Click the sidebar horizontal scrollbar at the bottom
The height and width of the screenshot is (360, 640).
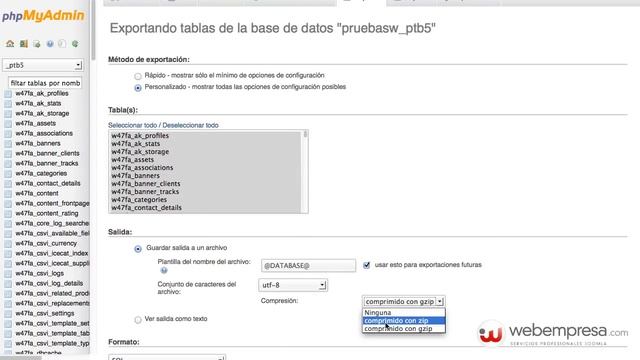point(21,358)
